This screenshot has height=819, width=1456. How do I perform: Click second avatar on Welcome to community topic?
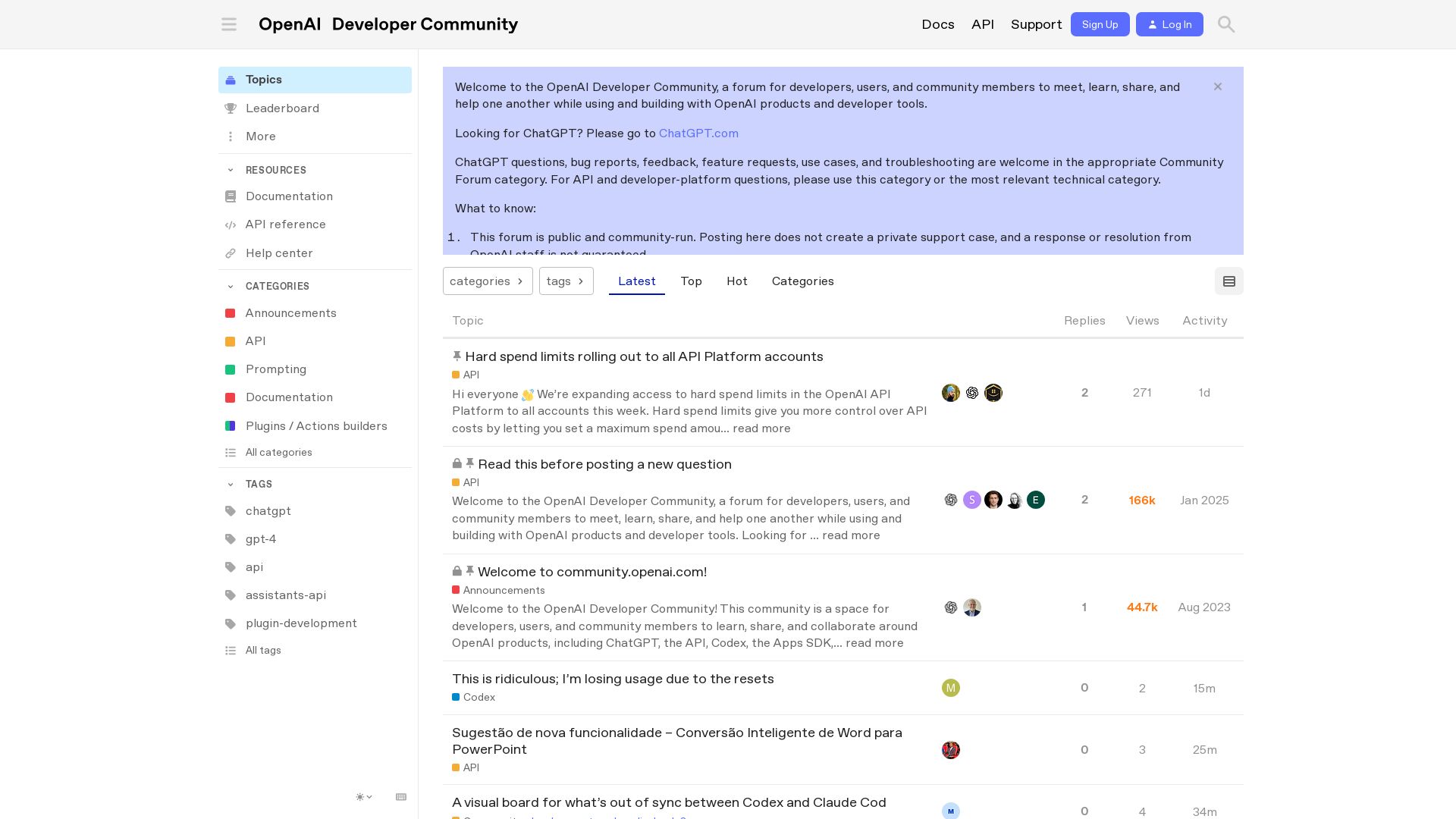point(972,607)
